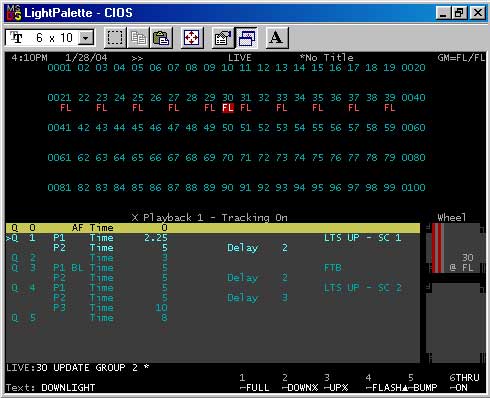Screen dimensions: 490x398
Task: Click softkey 1 FULL
Action: coord(254,383)
